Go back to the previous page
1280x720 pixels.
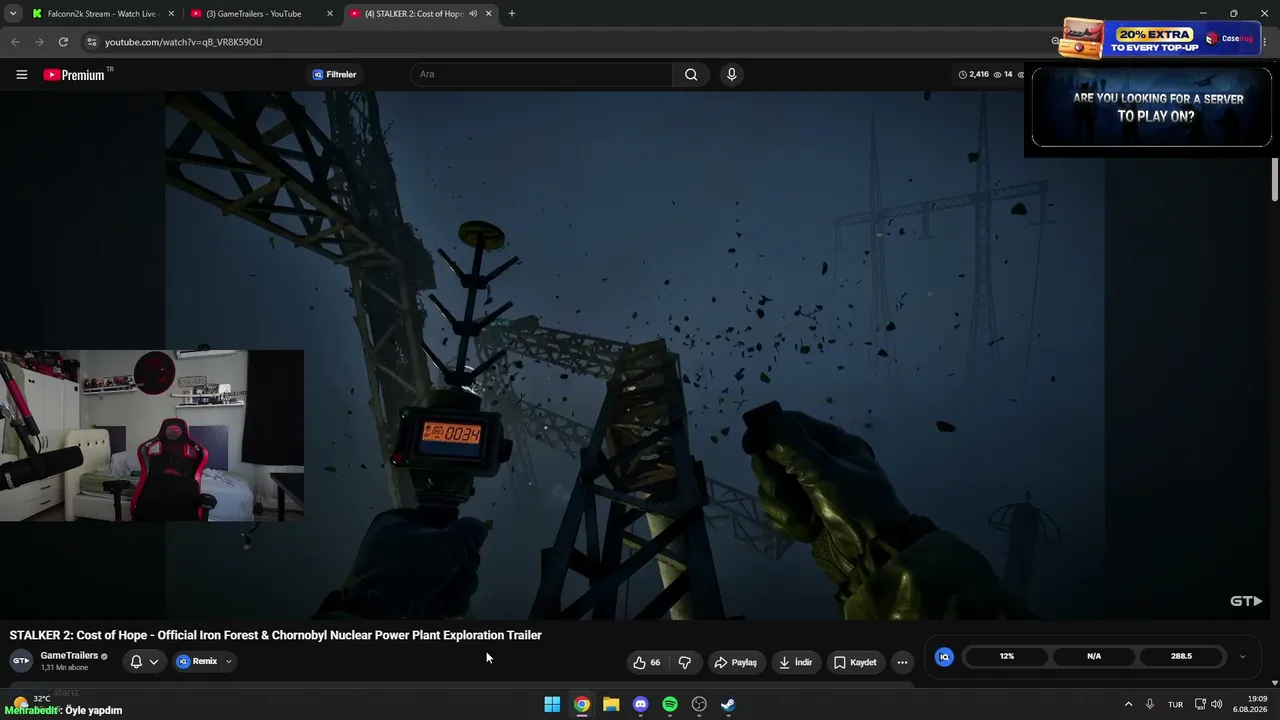(15, 42)
